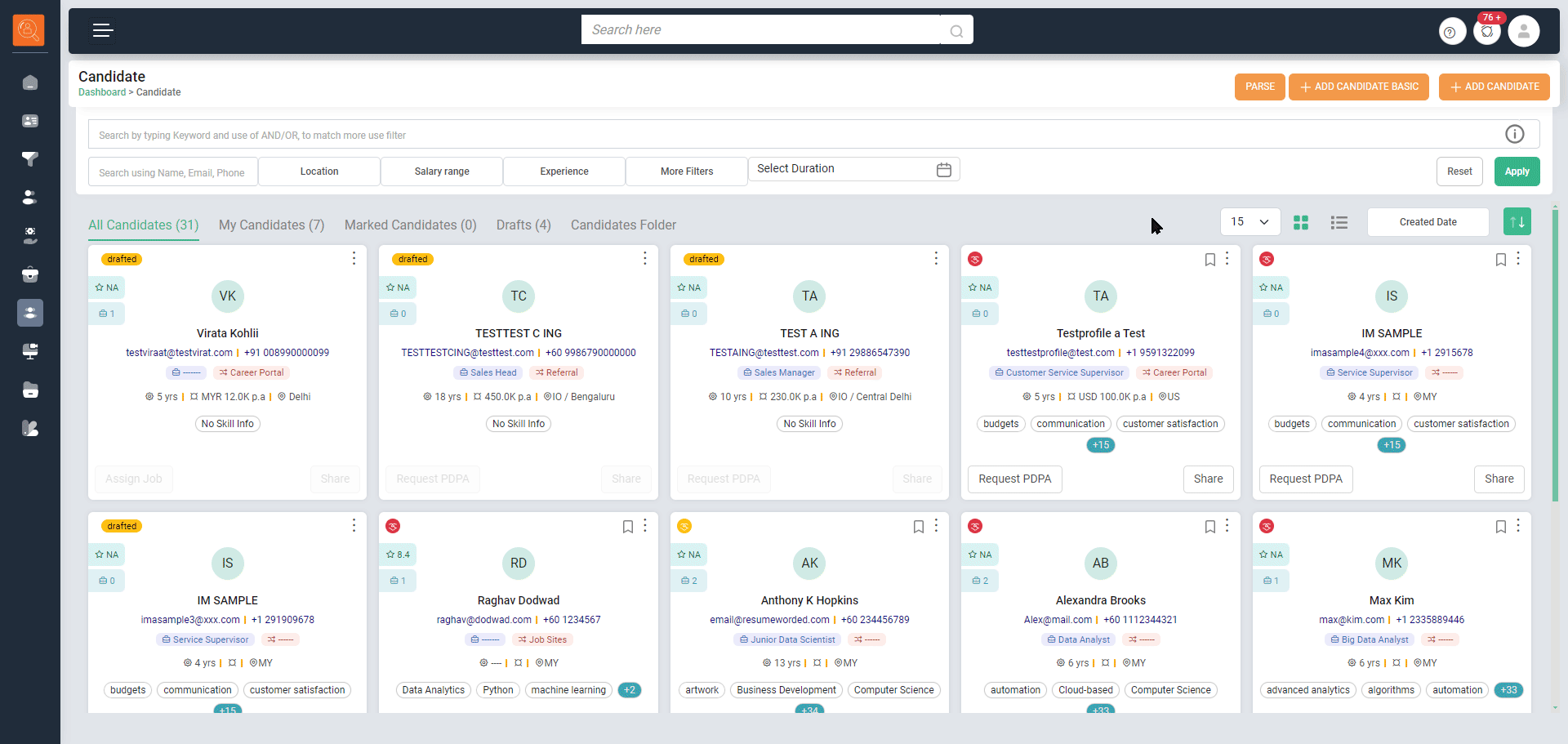The height and width of the screenshot is (744, 1568).
Task: Expand the page size dropdown showing 15
Action: click(x=1249, y=222)
